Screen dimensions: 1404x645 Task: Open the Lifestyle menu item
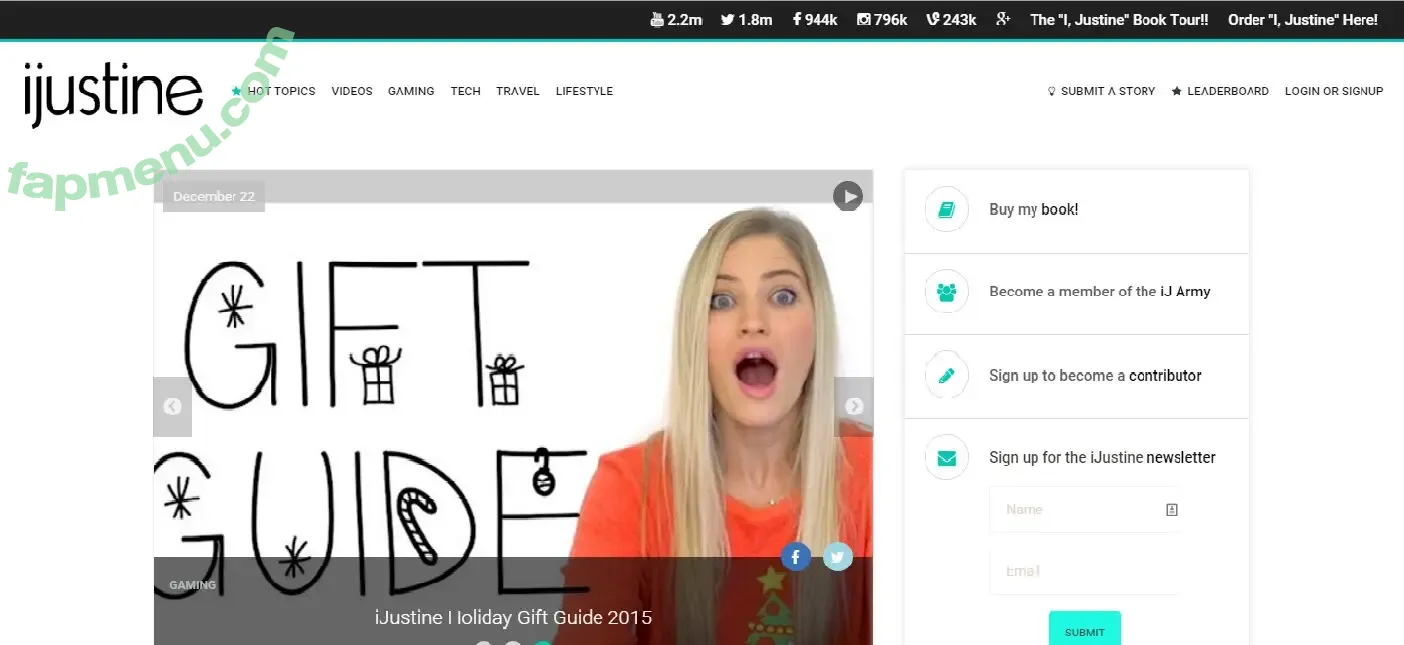click(x=584, y=91)
